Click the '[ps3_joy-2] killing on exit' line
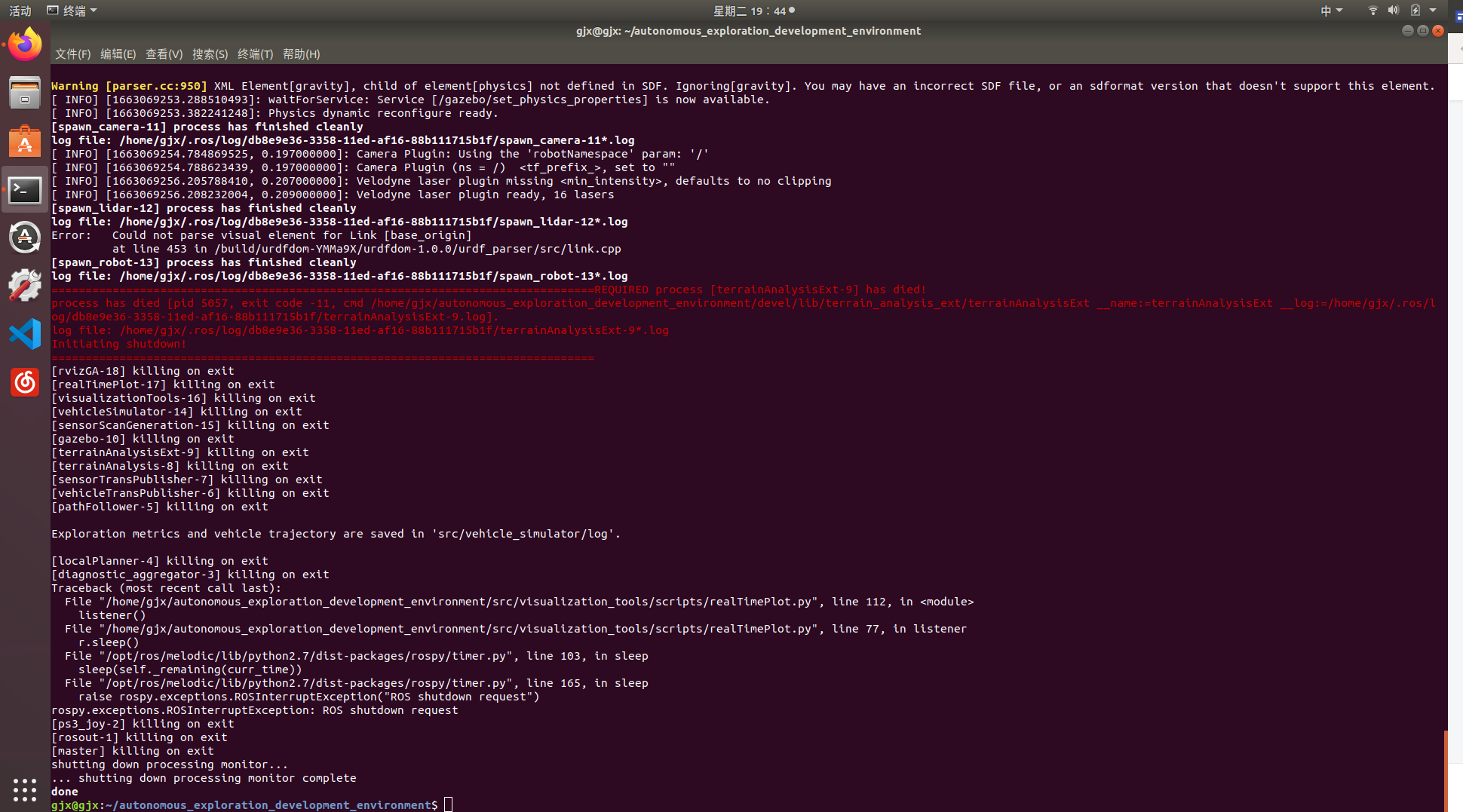 143,724
